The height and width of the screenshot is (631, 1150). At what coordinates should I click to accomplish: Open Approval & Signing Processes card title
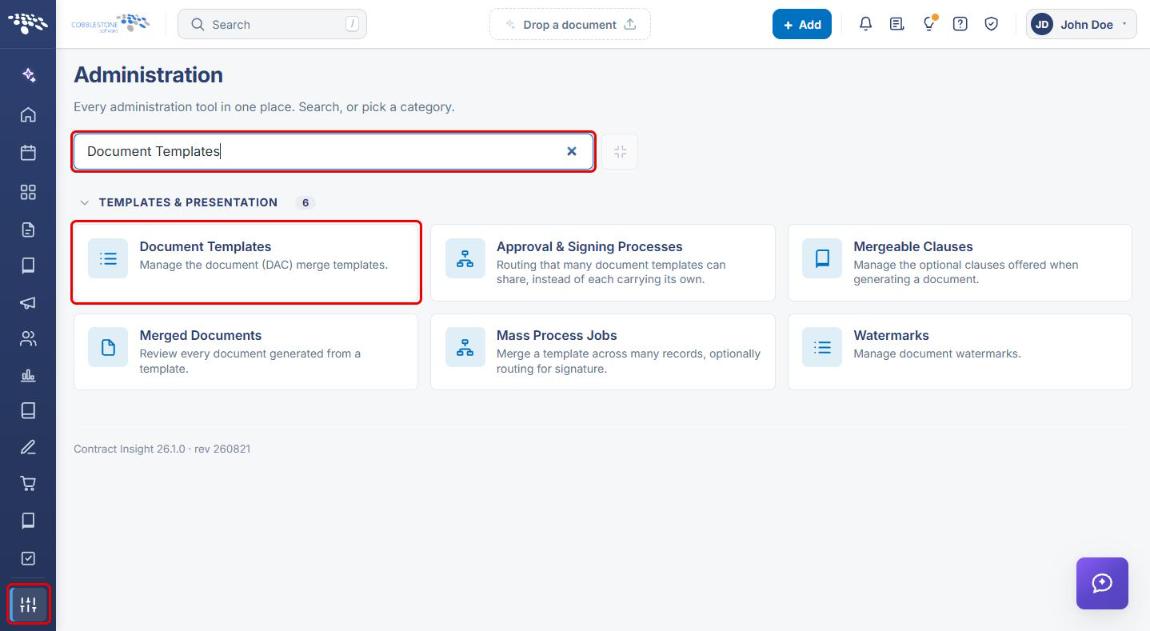[589, 247]
